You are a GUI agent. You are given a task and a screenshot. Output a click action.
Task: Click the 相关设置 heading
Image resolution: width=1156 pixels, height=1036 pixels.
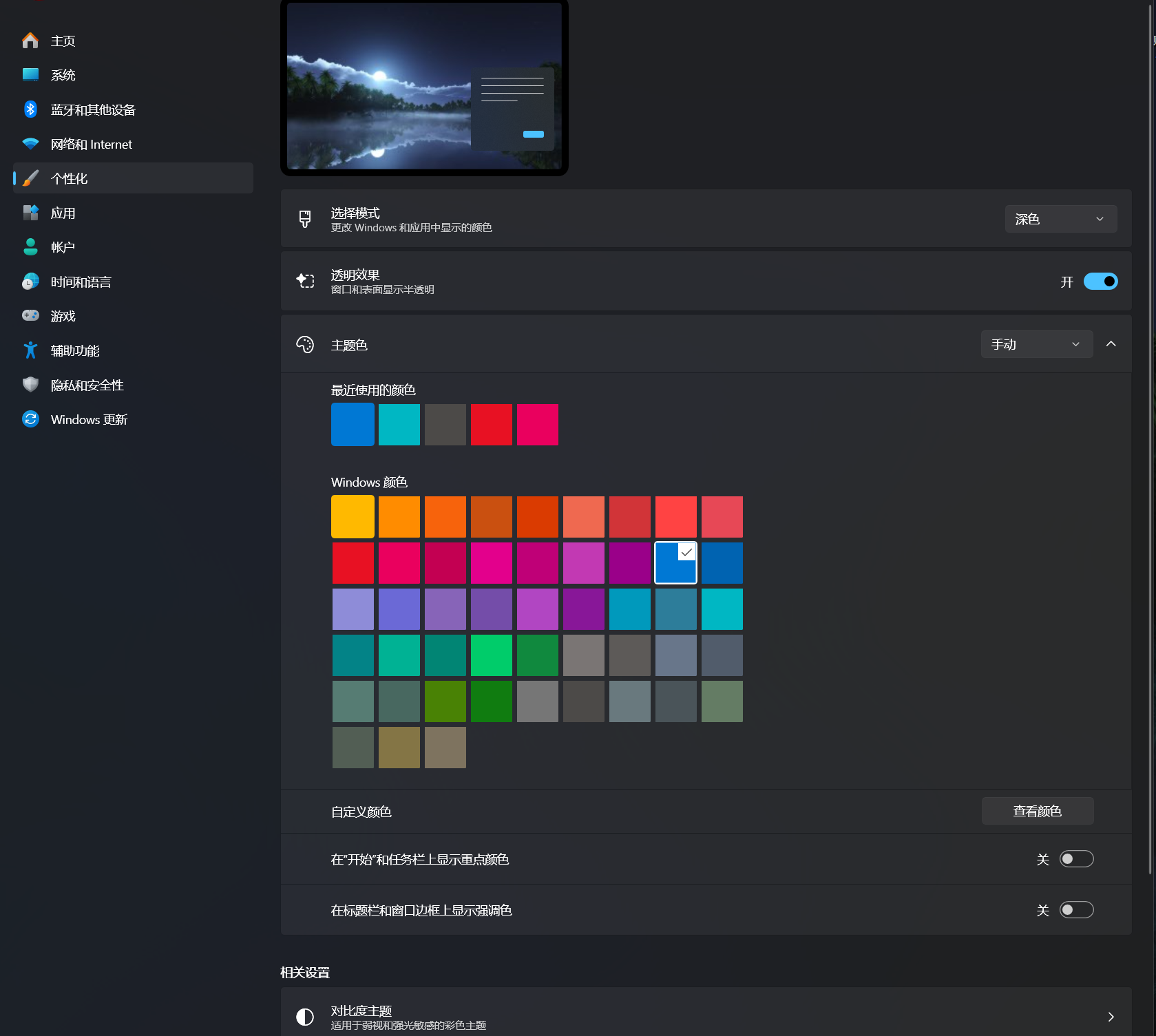point(305,973)
